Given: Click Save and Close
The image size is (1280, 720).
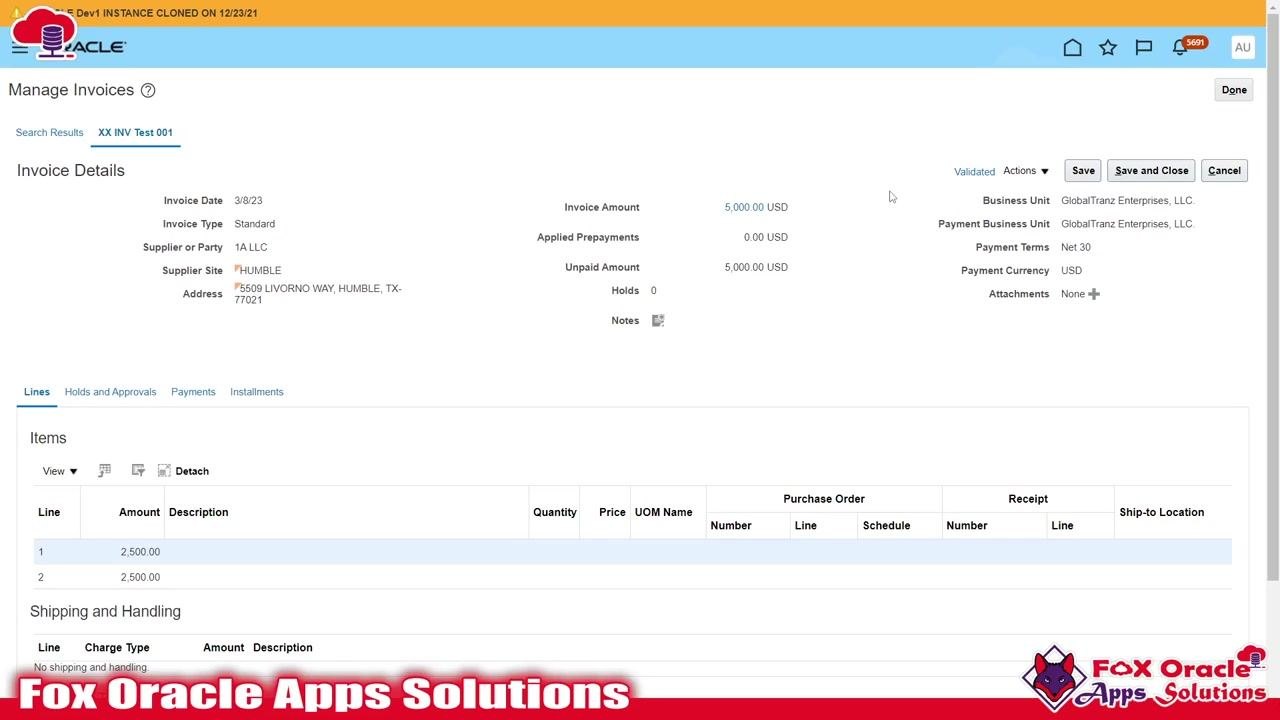Looking at the screenshot, I should click(1151, 171).
